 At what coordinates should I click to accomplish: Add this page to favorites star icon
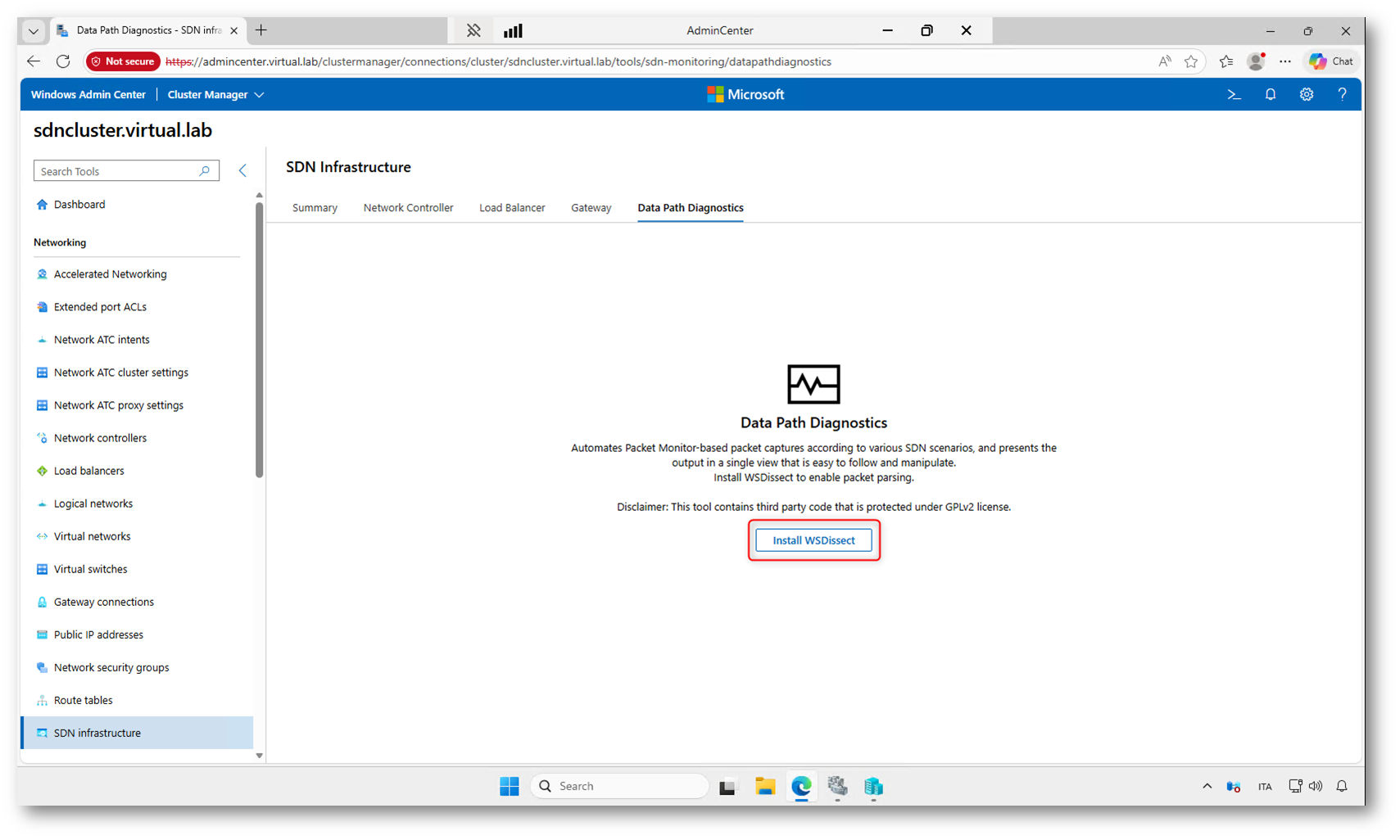point(1190,61)
